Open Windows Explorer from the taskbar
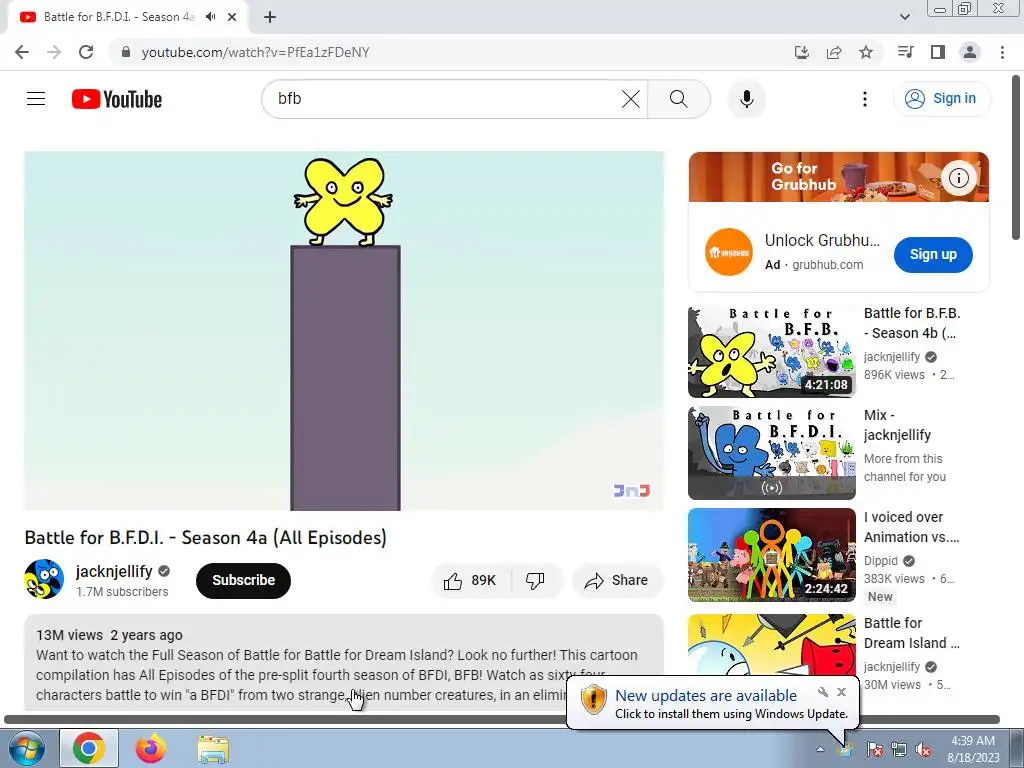Viewport: 1024px width, 768px height. 213,749
